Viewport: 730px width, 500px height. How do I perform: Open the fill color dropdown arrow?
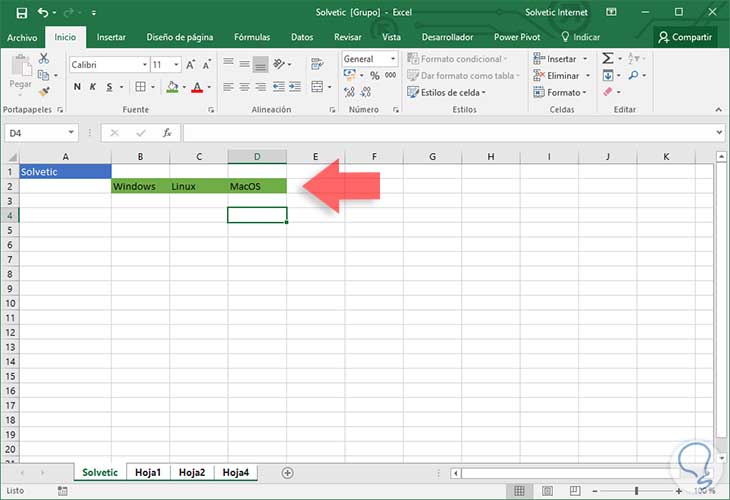[x=184, y=87]
